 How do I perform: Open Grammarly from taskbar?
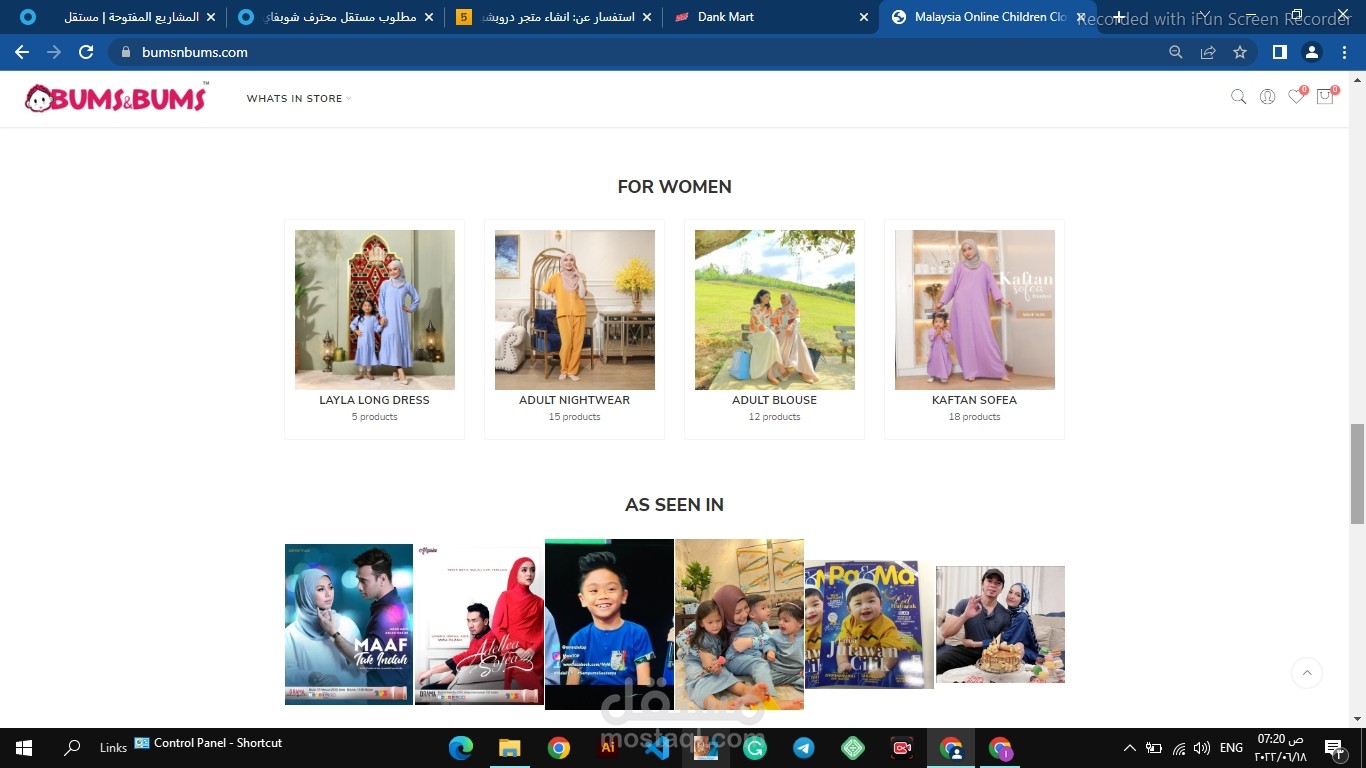click(x=755, y=748)
